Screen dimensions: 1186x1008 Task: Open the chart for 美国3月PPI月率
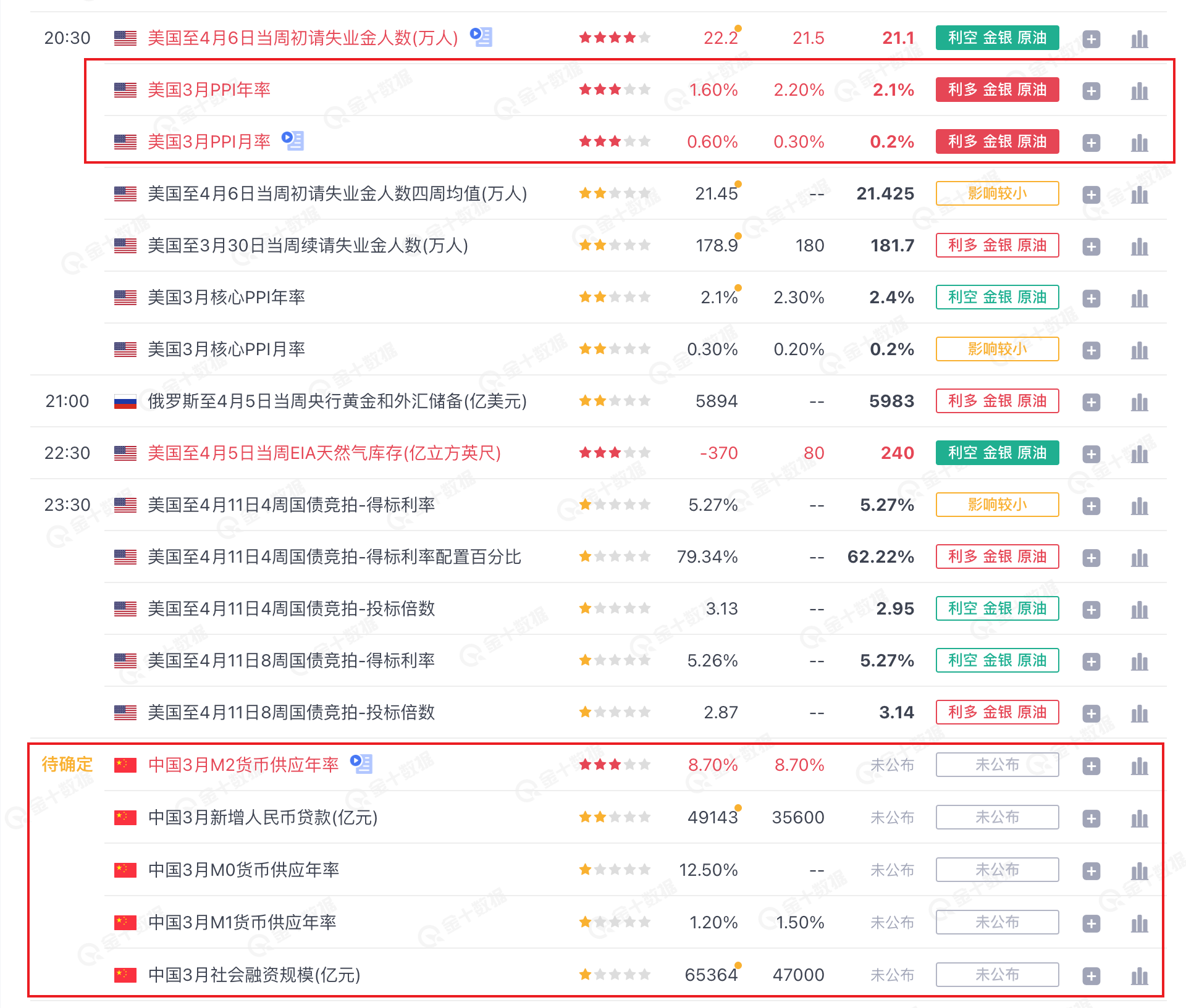pyautogui.click(x=1139, y=143)
